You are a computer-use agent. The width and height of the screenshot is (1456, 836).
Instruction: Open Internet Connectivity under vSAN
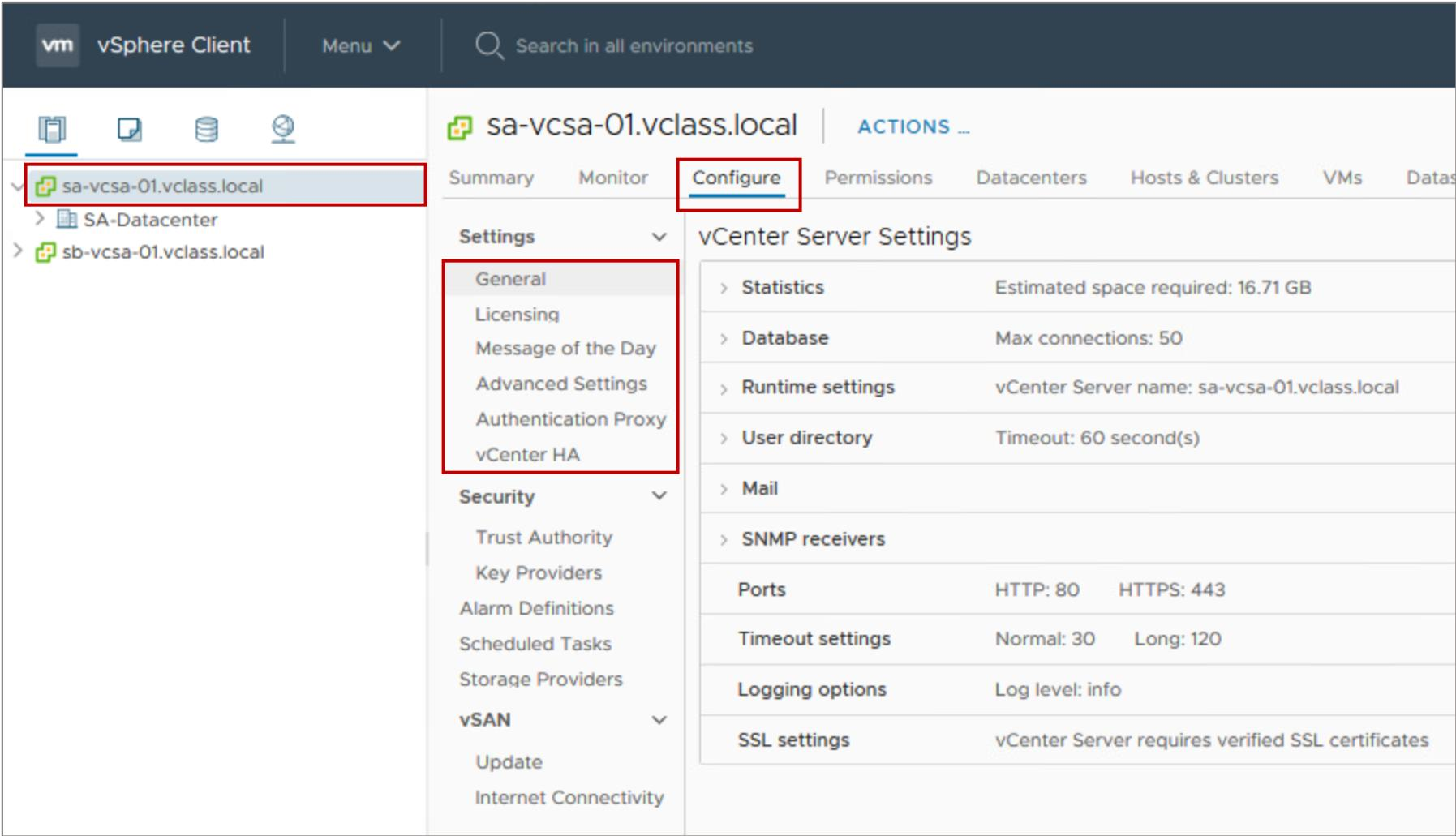click(569, 798)
